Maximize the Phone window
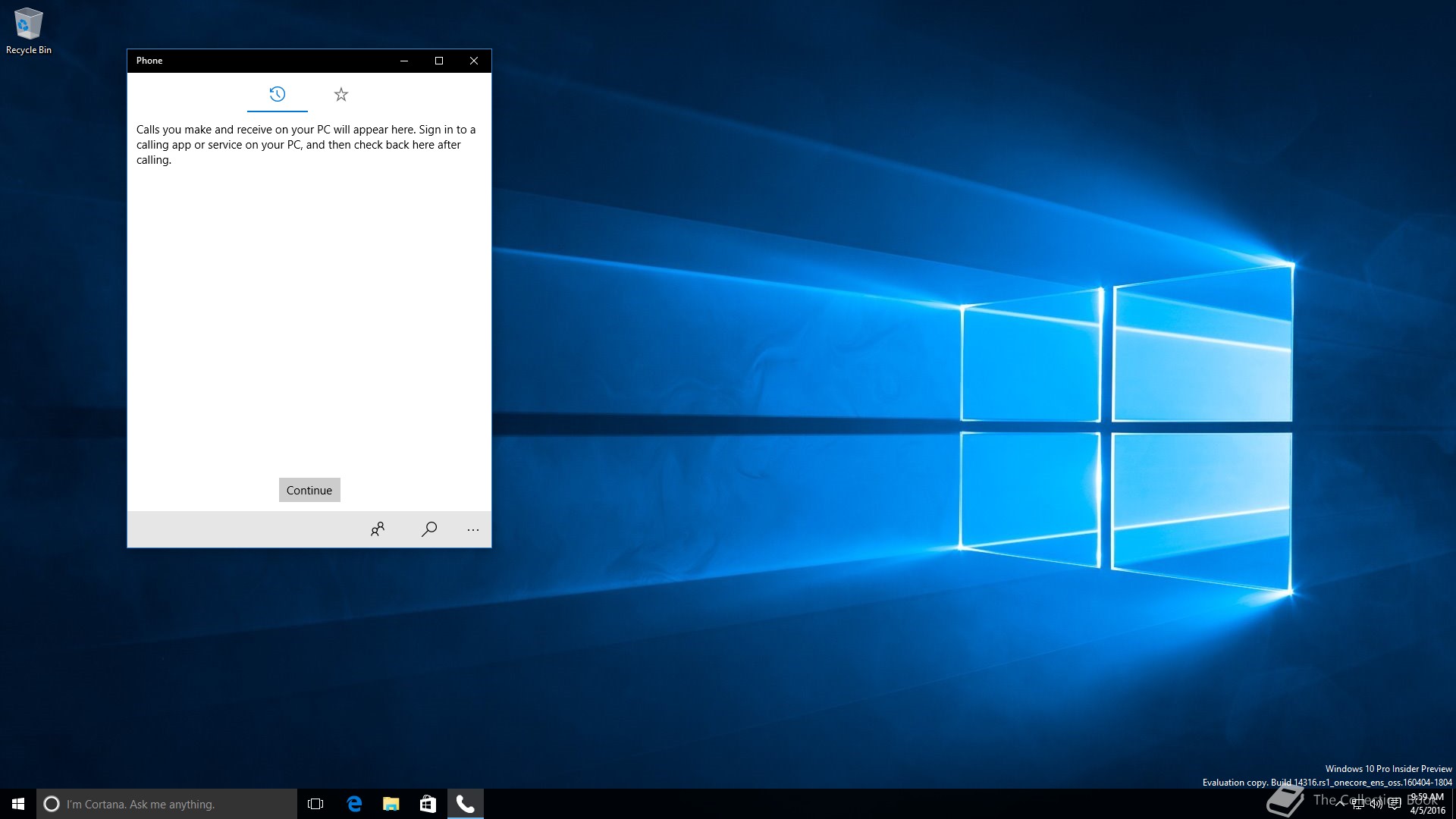This screenshot has width=1456, height=819. tap(439, 61)
